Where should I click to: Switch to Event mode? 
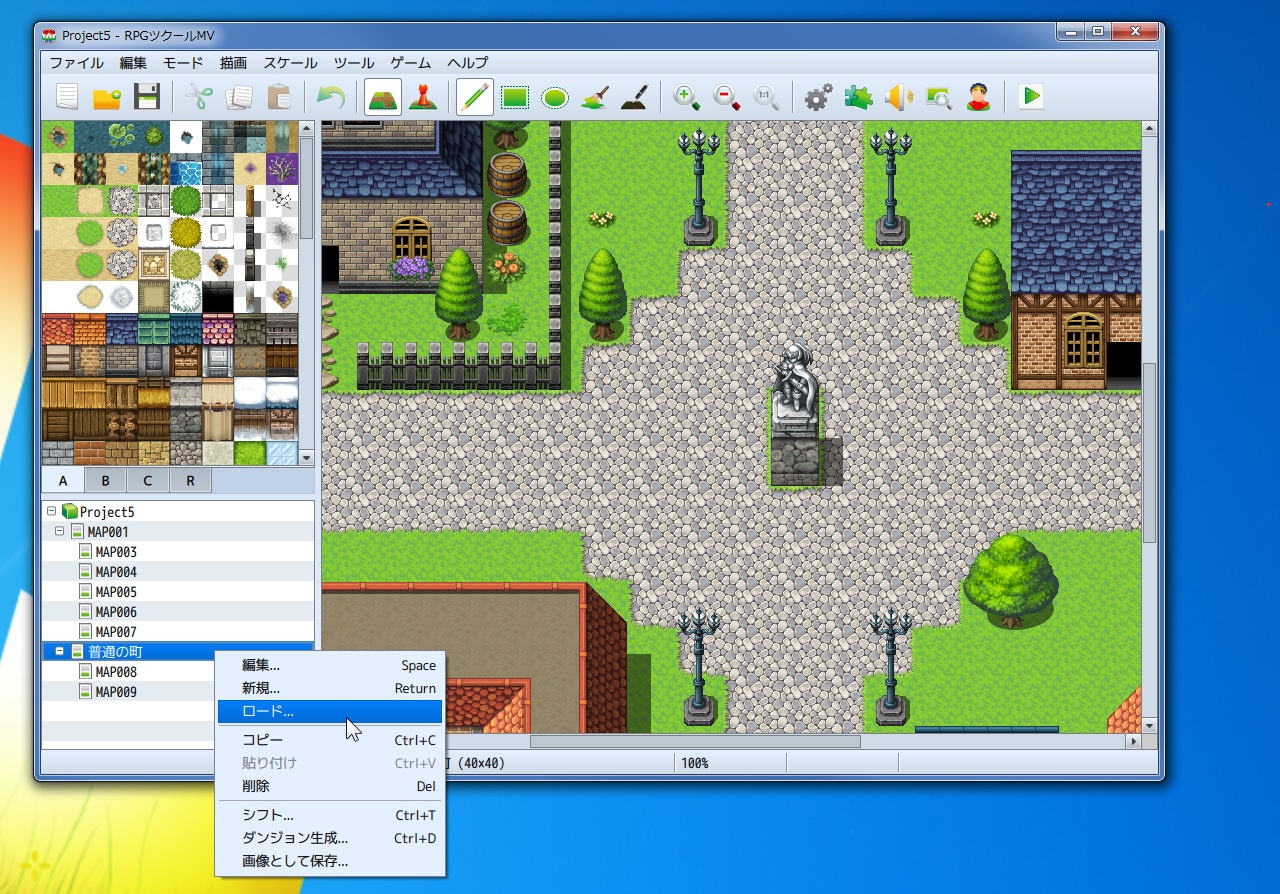[x=423, y=97]
